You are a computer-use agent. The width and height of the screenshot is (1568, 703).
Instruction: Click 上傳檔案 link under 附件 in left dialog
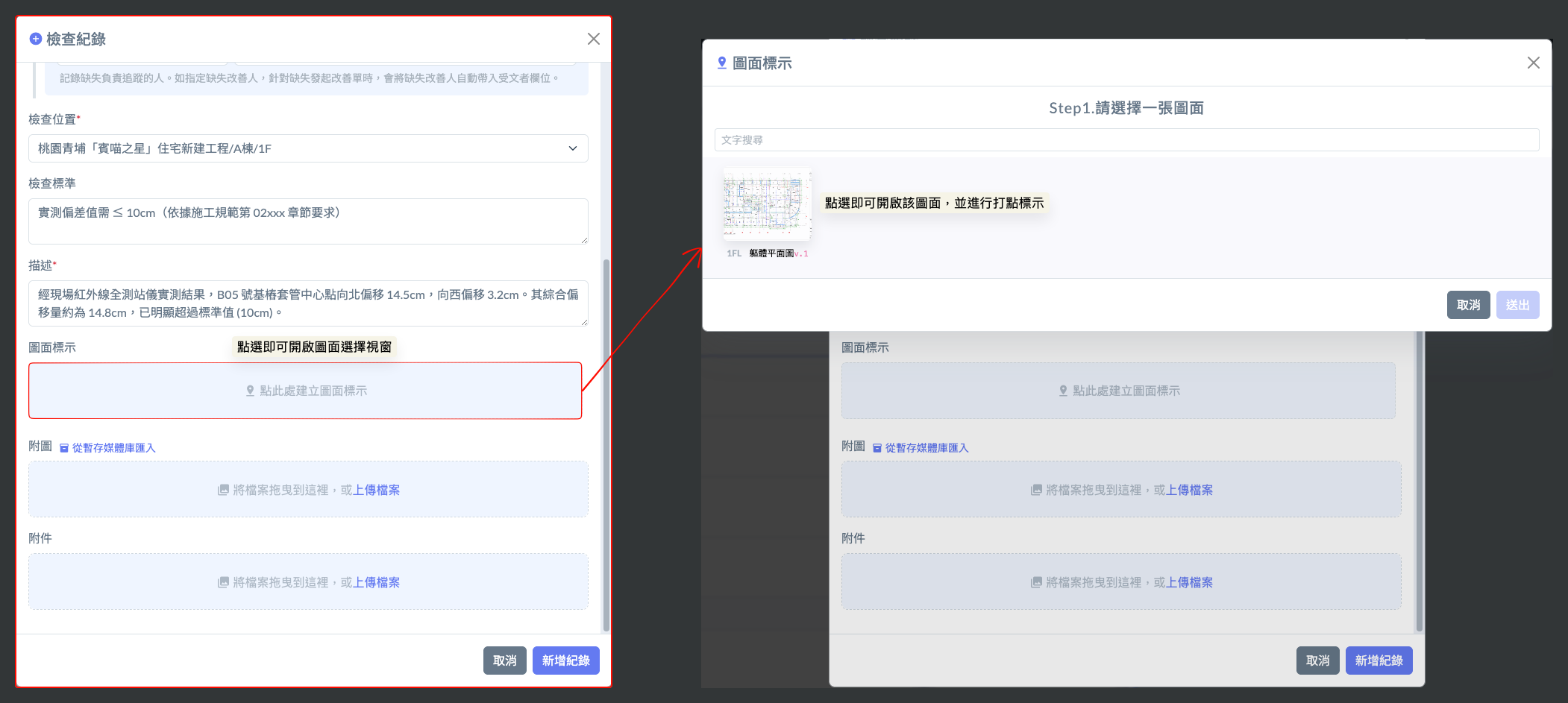tap(376, 582)
